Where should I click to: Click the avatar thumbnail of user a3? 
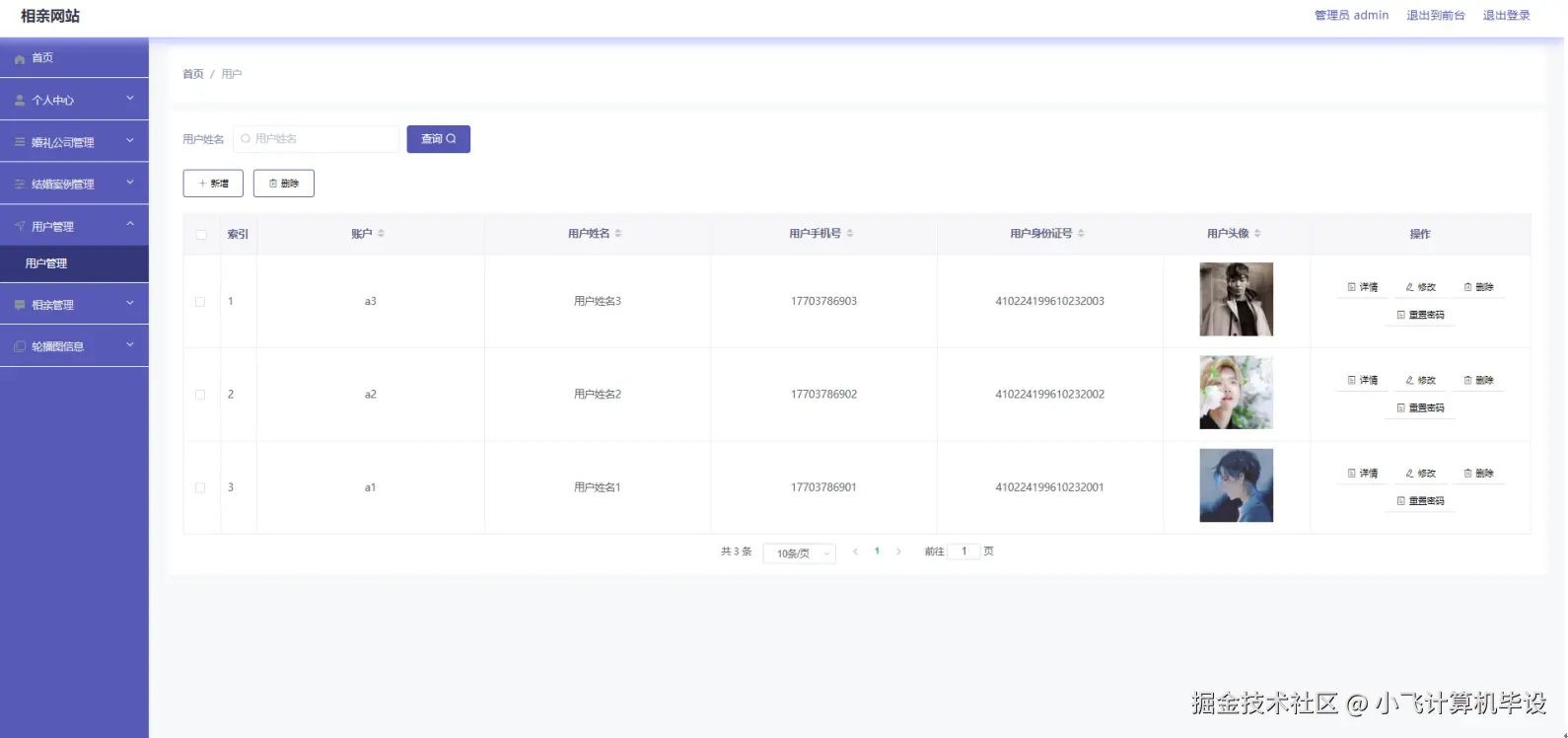(1237, 299)
